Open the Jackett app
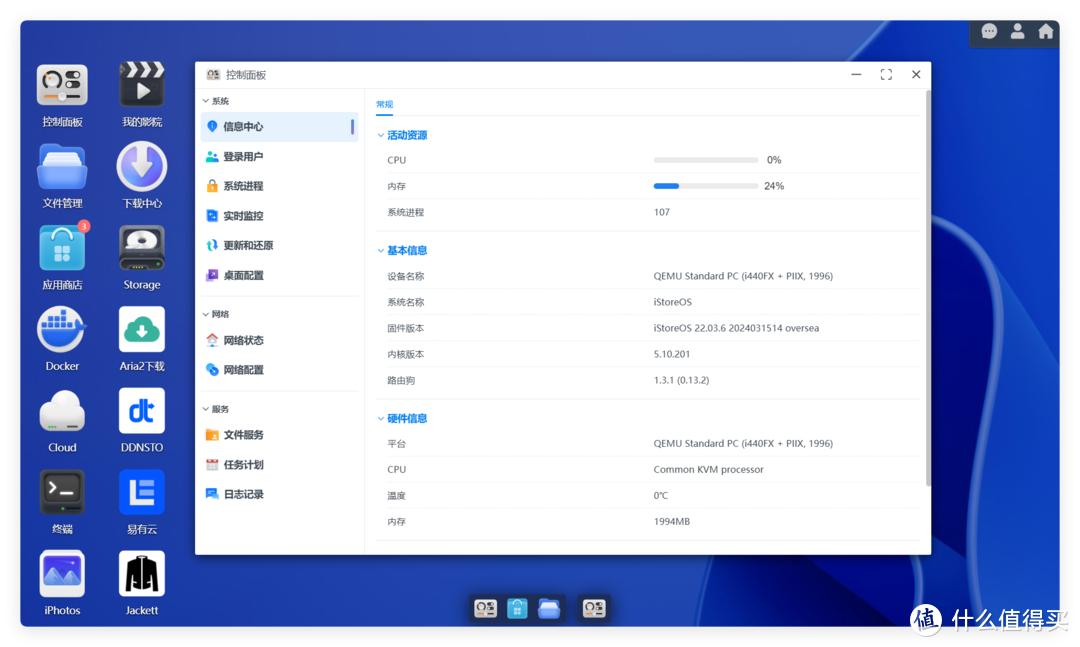 pos(140,575)
